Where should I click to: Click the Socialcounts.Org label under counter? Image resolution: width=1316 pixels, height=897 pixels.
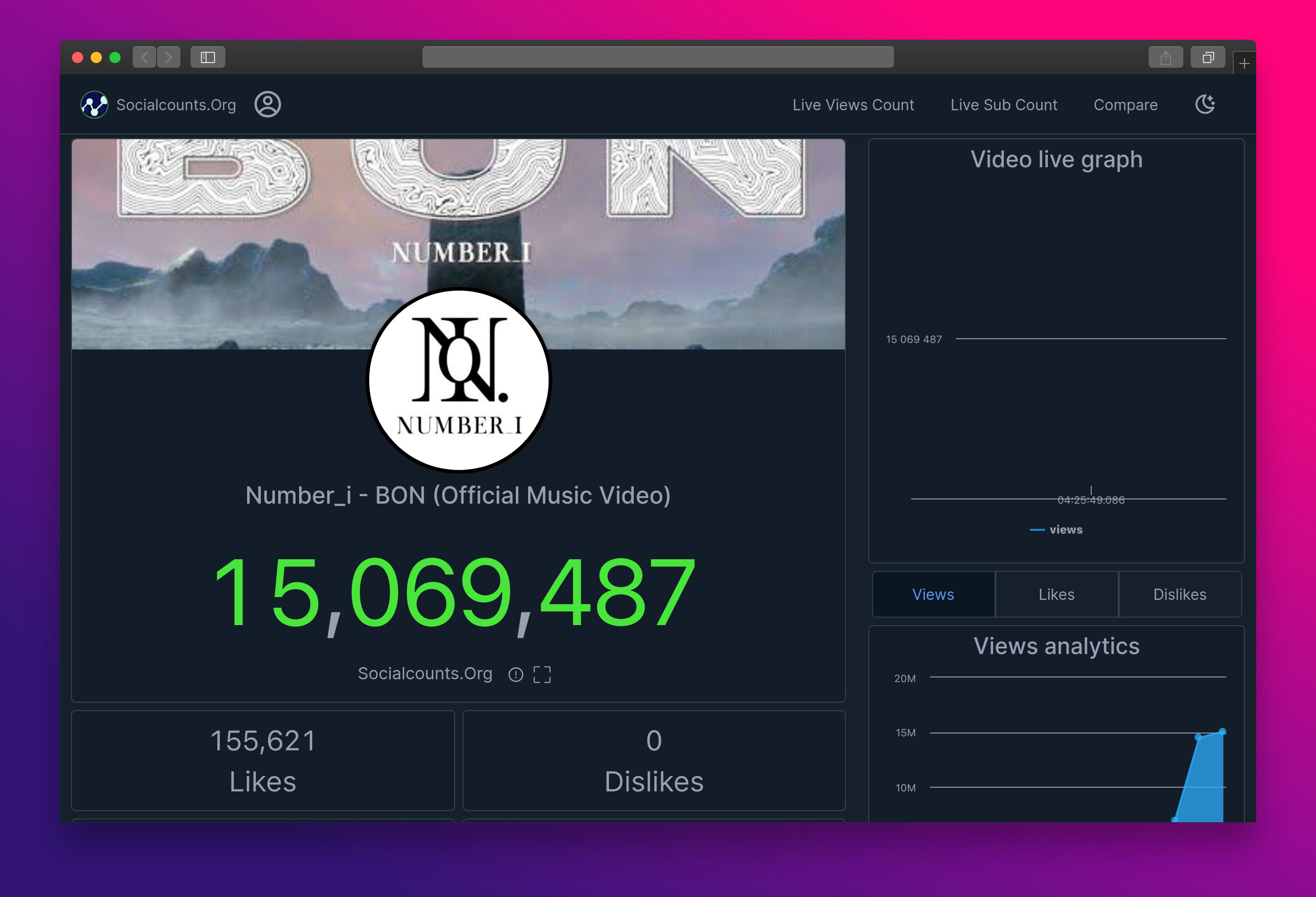click(x=425, y=674)
